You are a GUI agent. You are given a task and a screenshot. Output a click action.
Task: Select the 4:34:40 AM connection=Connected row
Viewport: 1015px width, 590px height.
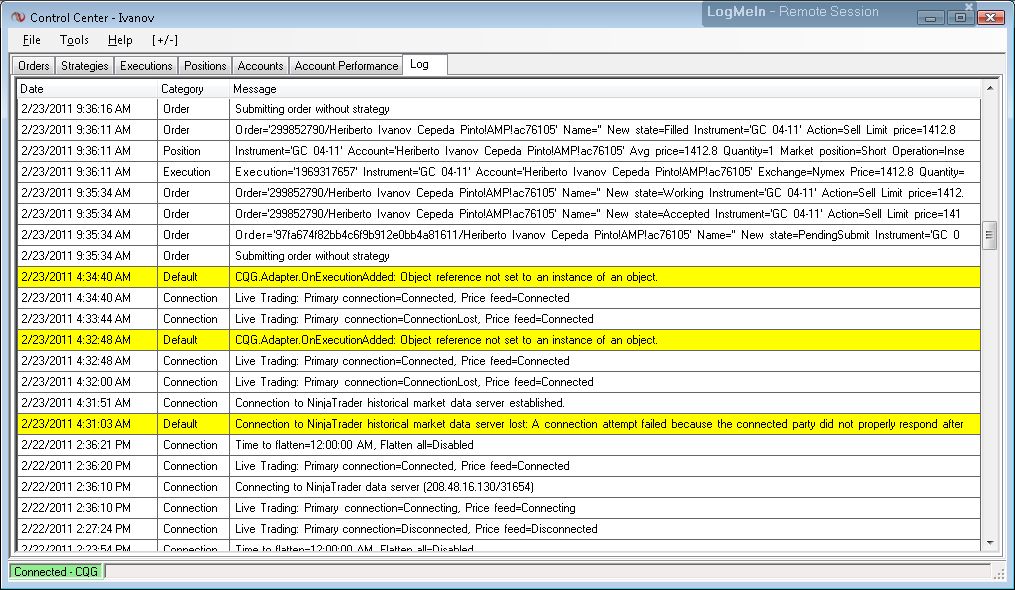point(498,298)
